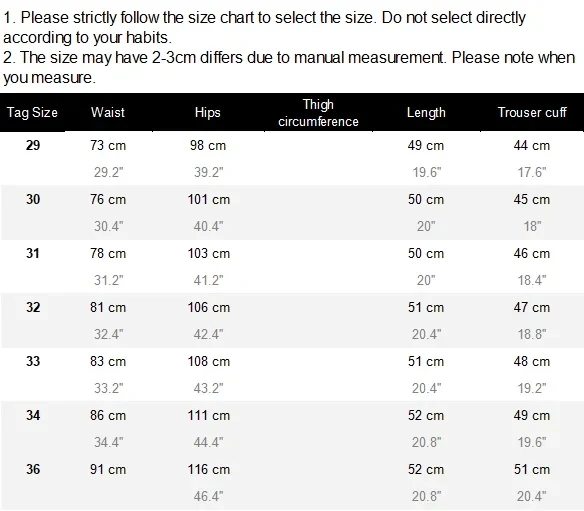This screenshot has width=584, height=511.
Task: Click the 116 cm hips value
Action: (x=209, y=469)
